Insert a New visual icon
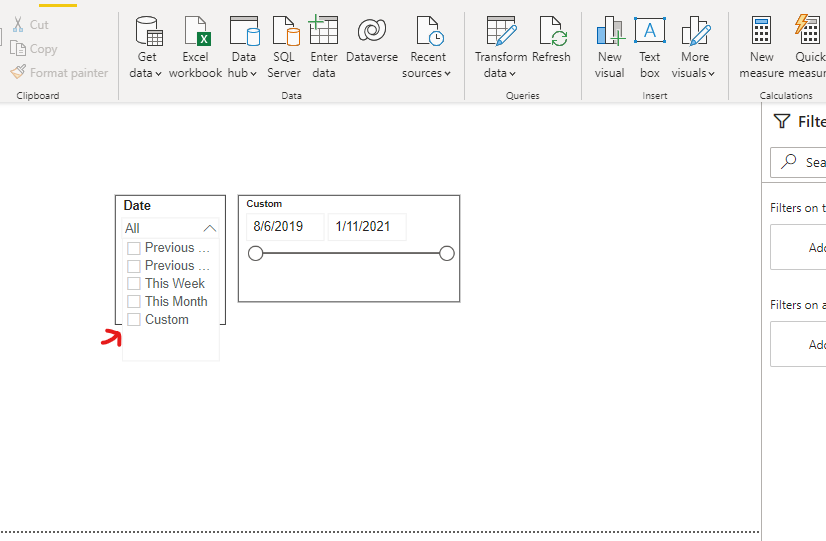Image resolution: width=826 pixels, height=541 pixels. tap(611, 31)
